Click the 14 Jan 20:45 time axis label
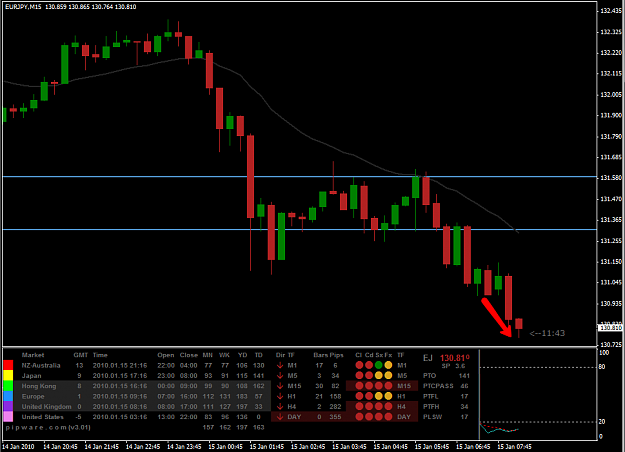The height and width of the screenshot is (452, 625). 60,447
